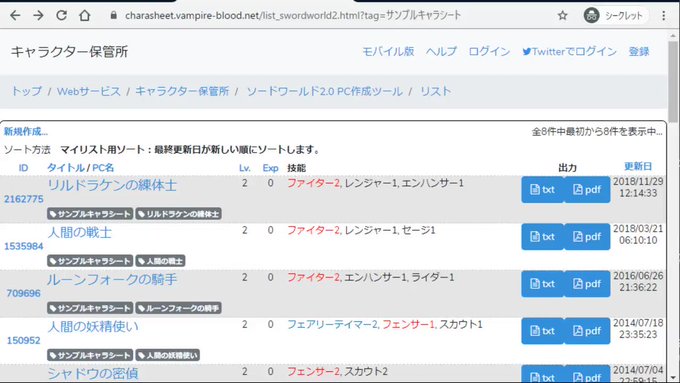Click ID 150952 link
Image resolution: width=680 pixels, height=383 pixels.
(23, 341)
